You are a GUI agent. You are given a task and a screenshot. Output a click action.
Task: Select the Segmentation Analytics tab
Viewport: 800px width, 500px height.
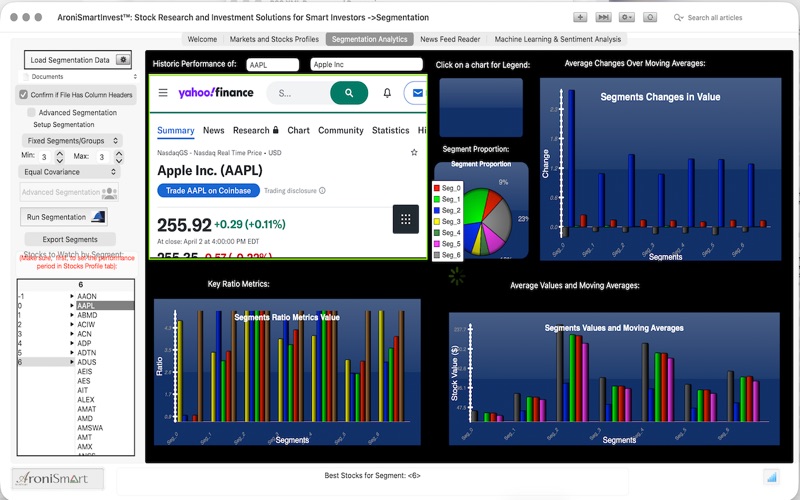point(369,39)
